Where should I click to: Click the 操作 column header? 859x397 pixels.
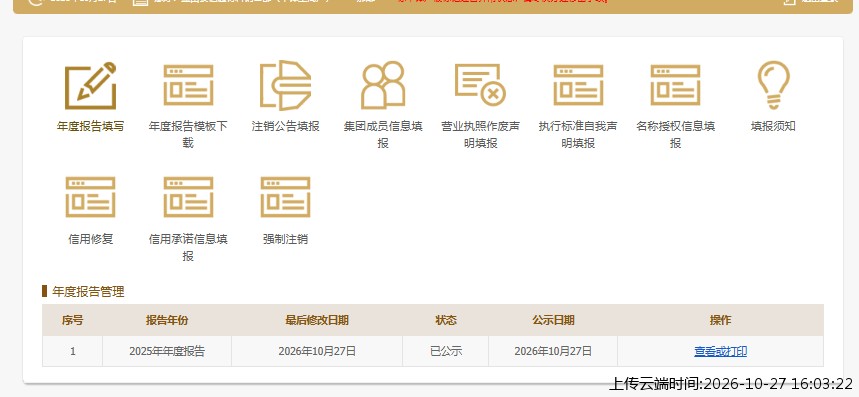tap(720, 320)
